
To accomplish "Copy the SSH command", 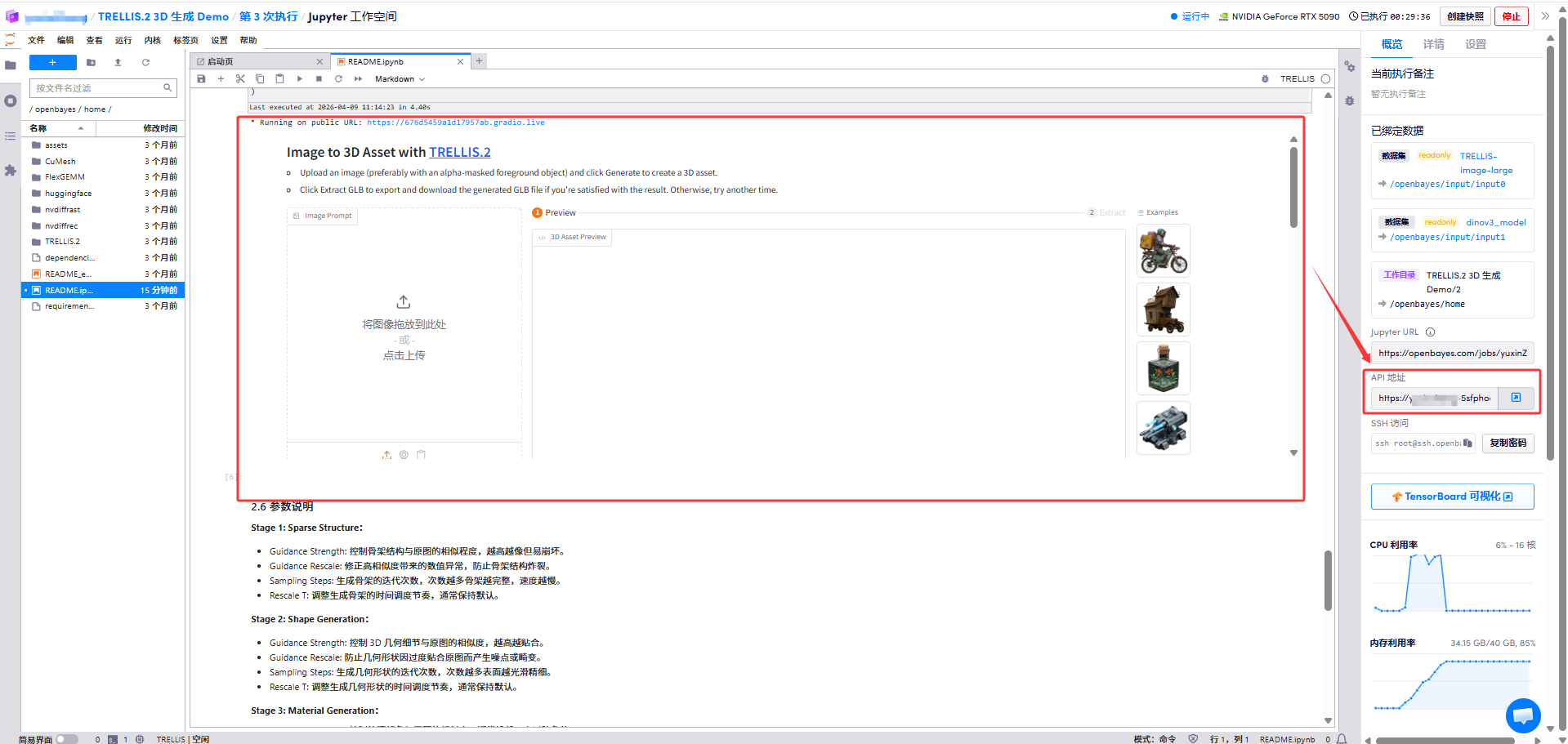I will point(1467,443).
